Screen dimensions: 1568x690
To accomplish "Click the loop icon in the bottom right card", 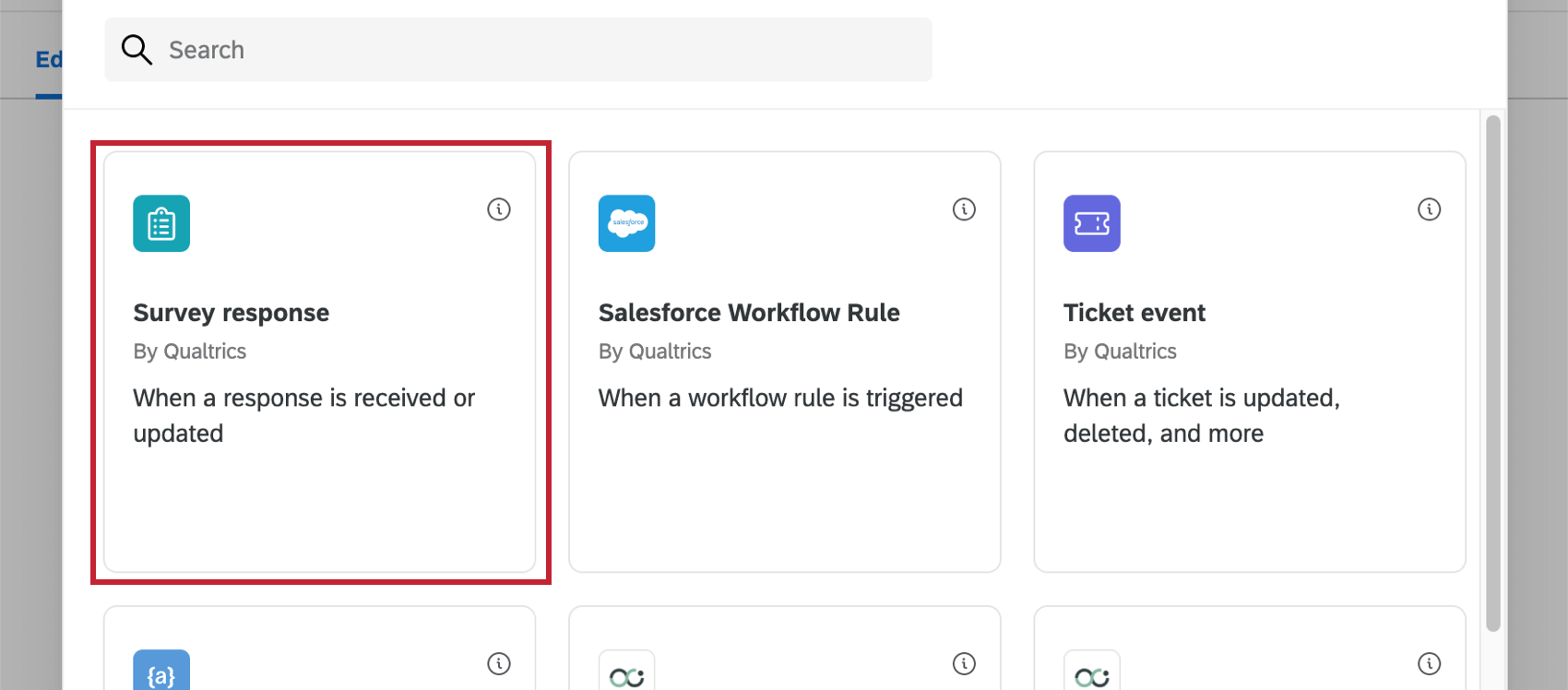I will pyautogui.click(x=1092, y=676).
